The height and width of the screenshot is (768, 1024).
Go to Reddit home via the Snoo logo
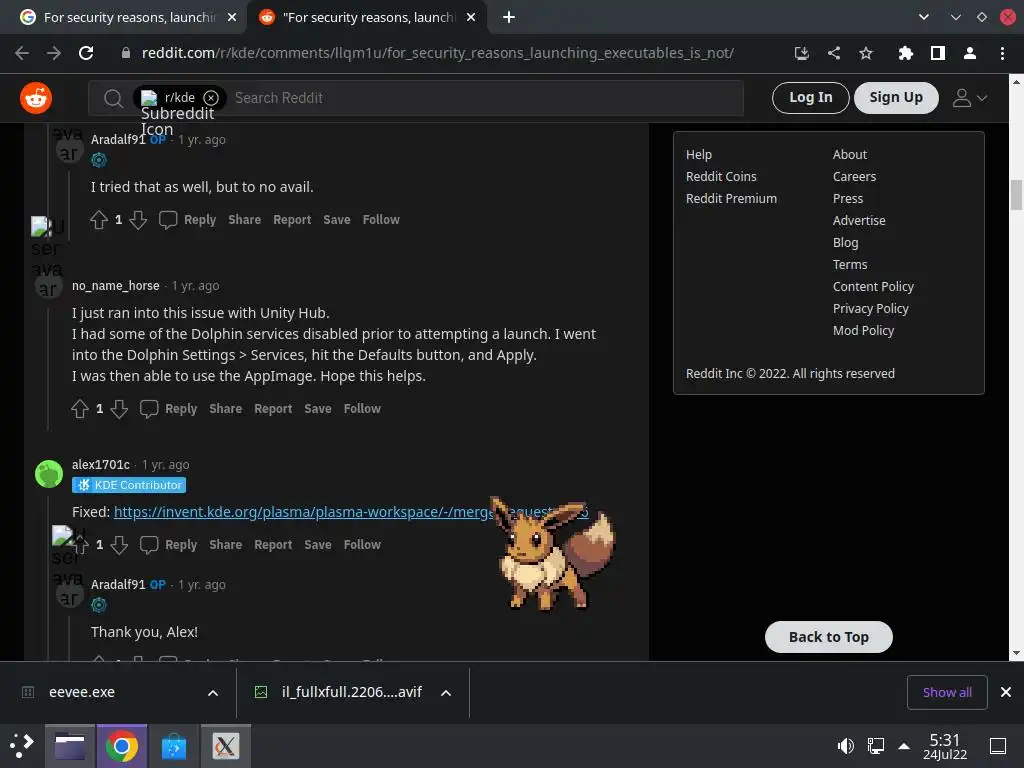[36, 98]
